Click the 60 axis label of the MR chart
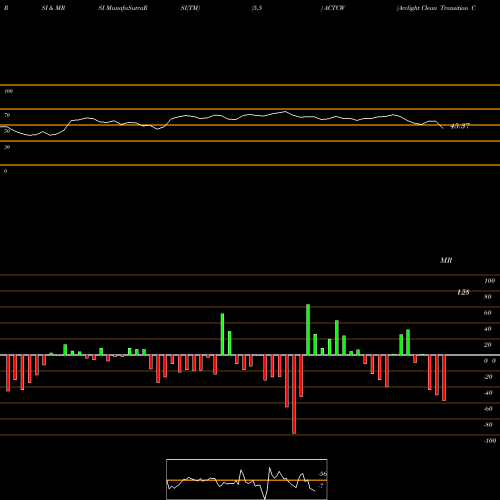 tap(487, 313)
